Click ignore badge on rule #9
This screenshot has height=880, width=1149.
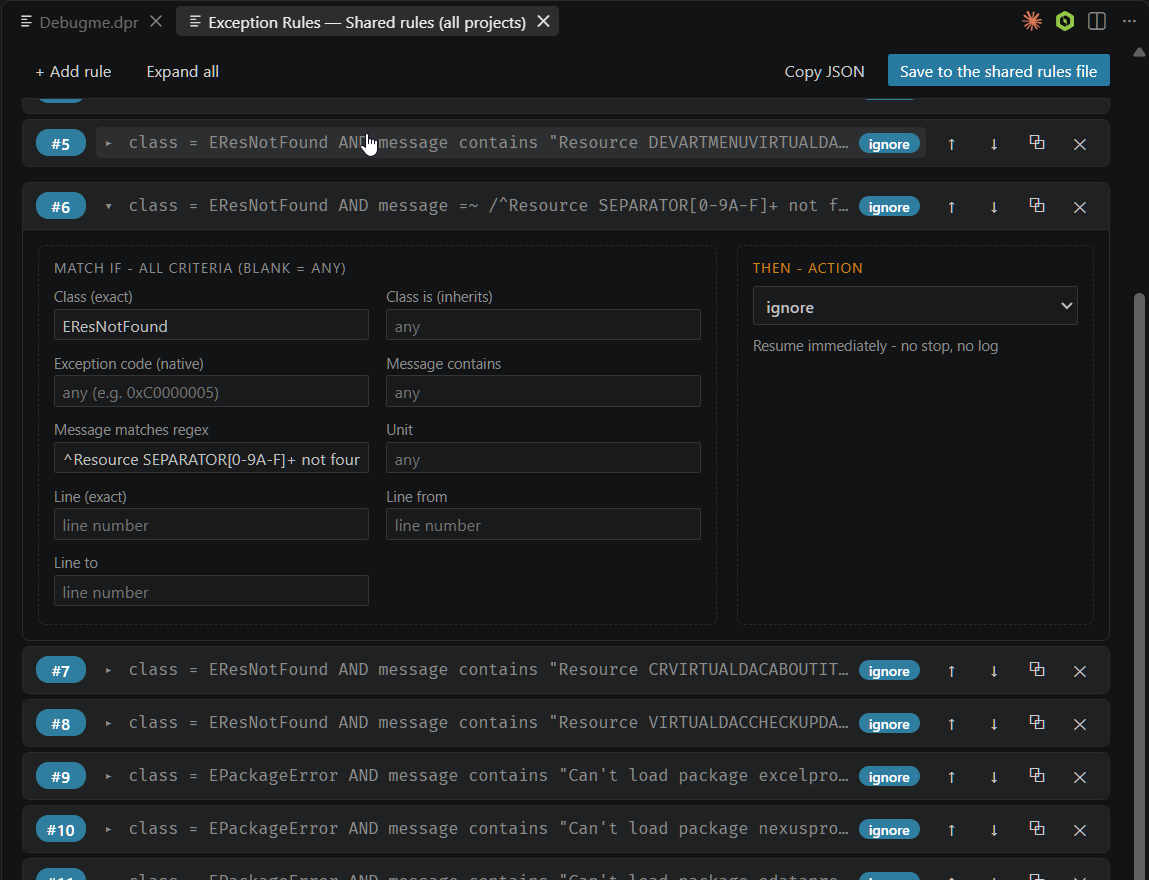point(889,777)
